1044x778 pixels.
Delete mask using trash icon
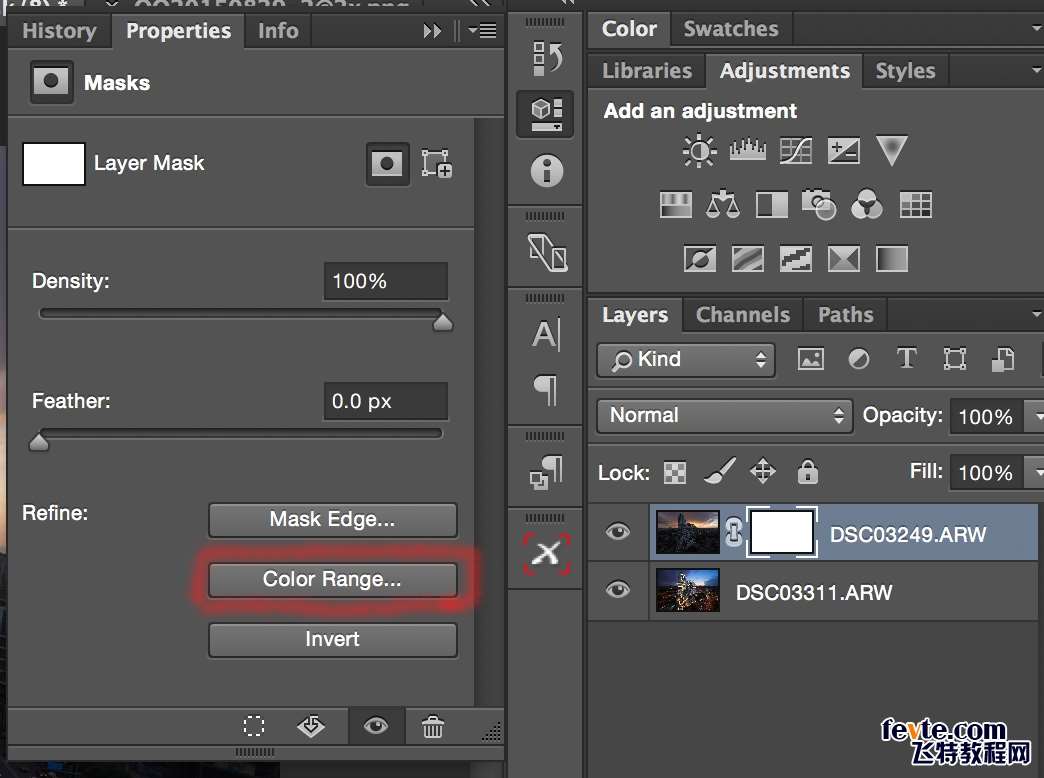pyautogui.click(x=433, y=727)
